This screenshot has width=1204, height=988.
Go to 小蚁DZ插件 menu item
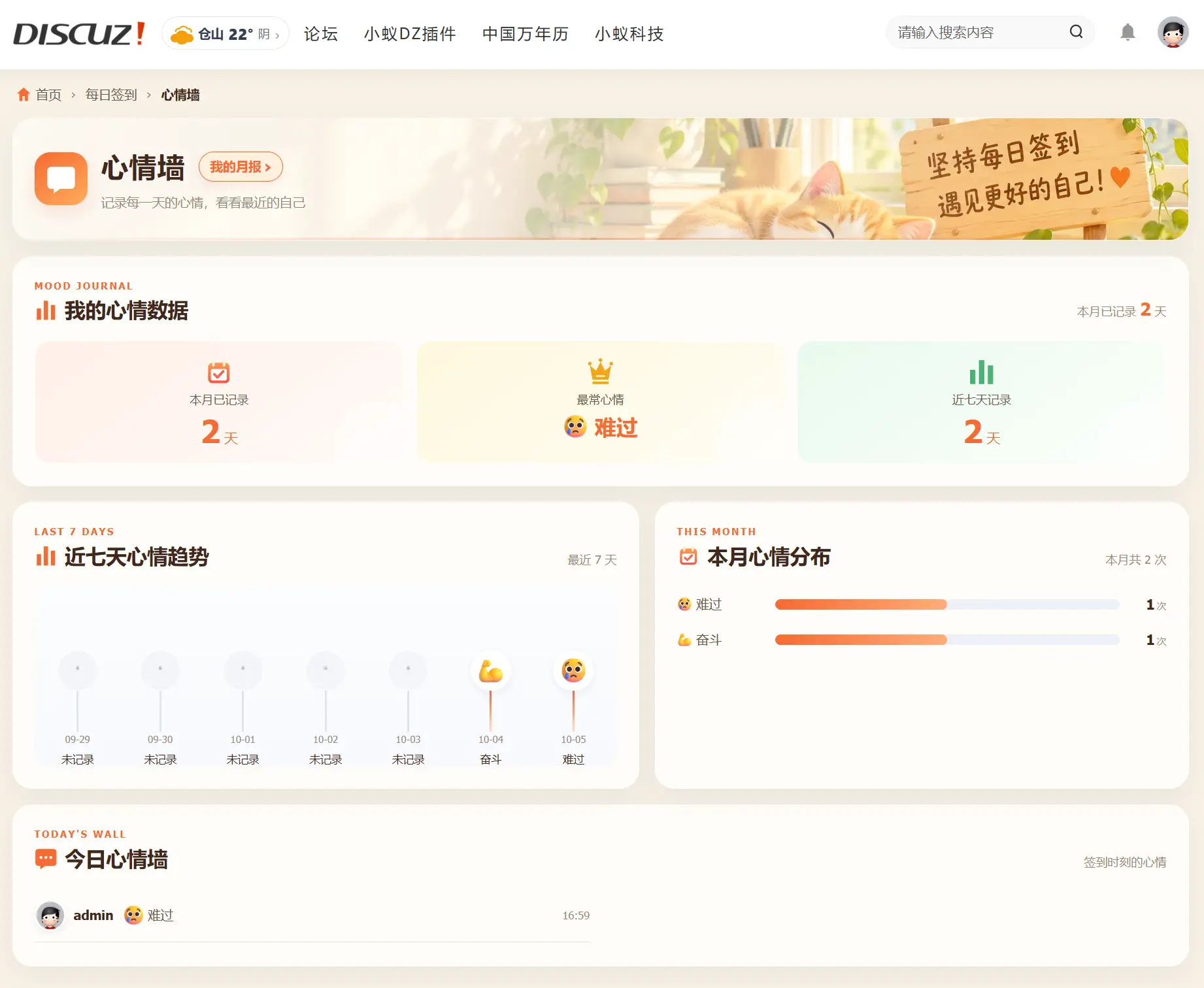tap(410, 34)
